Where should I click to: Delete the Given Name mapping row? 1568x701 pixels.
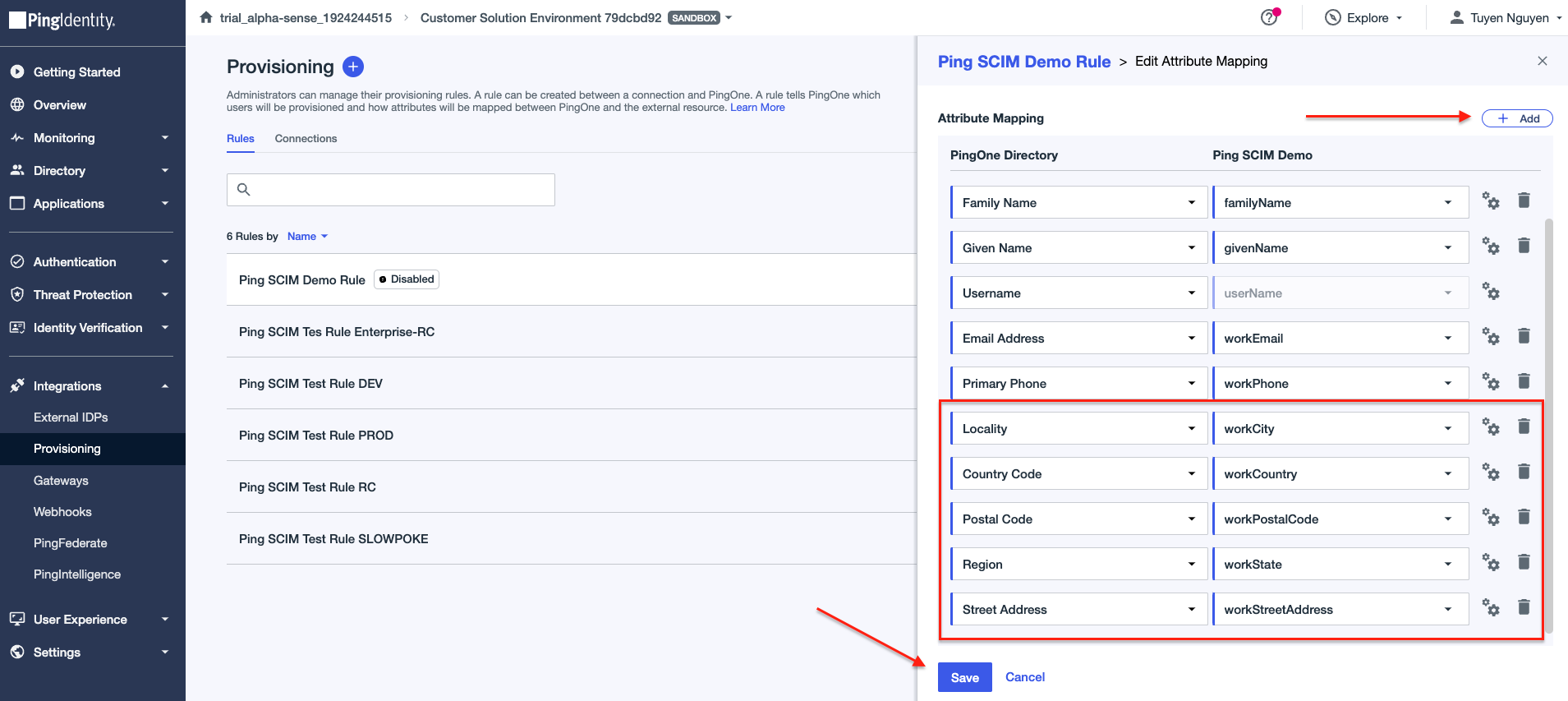1524,246
